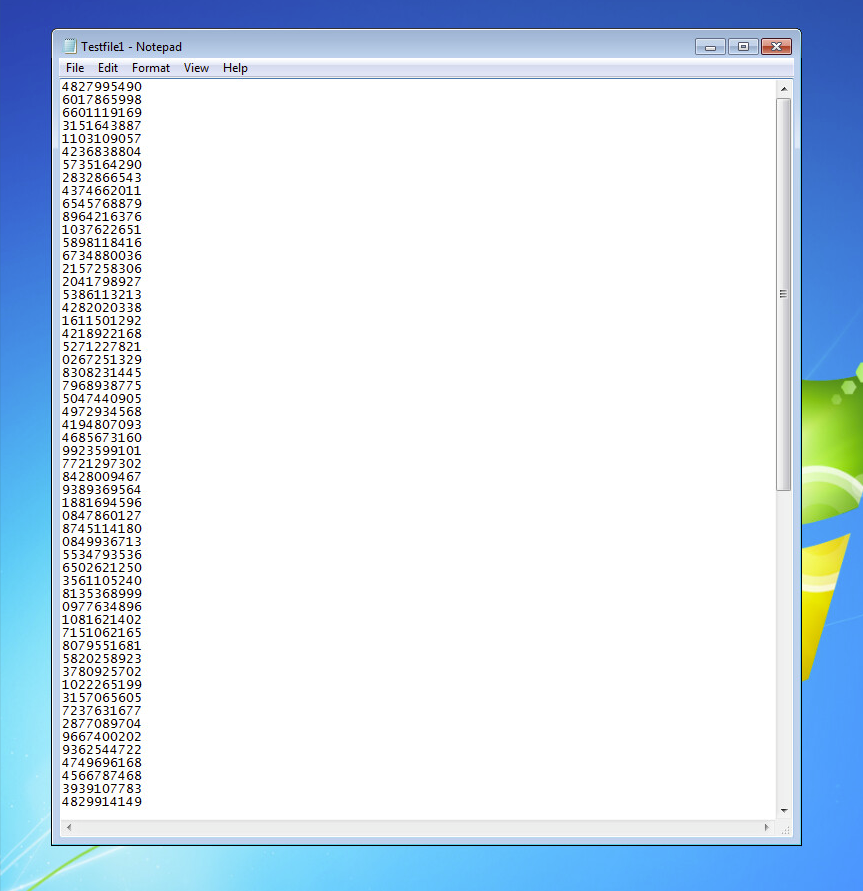The image size is (863, 891).
Task: Maximize the Notepad window
Action: click(742, 46)
